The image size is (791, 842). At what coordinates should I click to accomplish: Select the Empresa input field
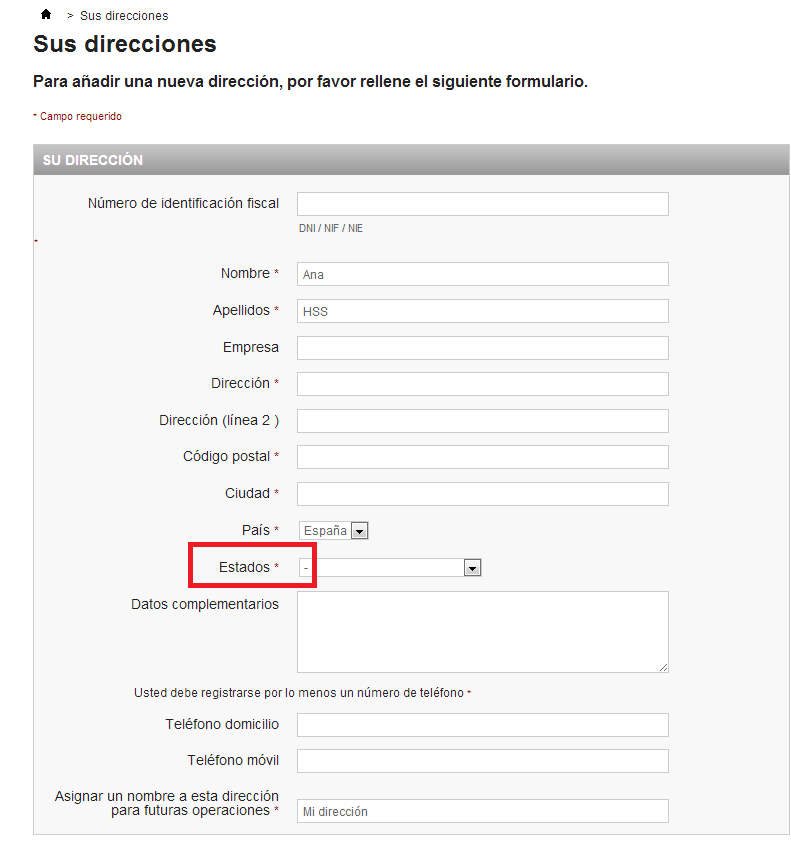[x=482, y=348]
